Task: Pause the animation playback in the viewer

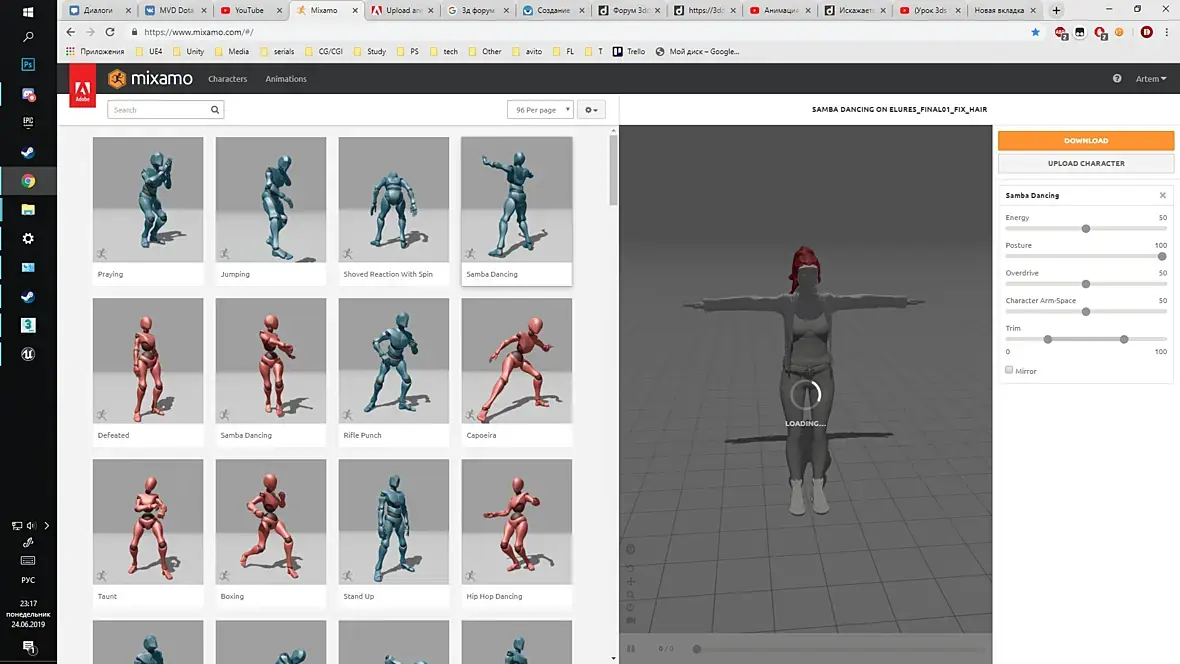Action: [x=631, y=648]
